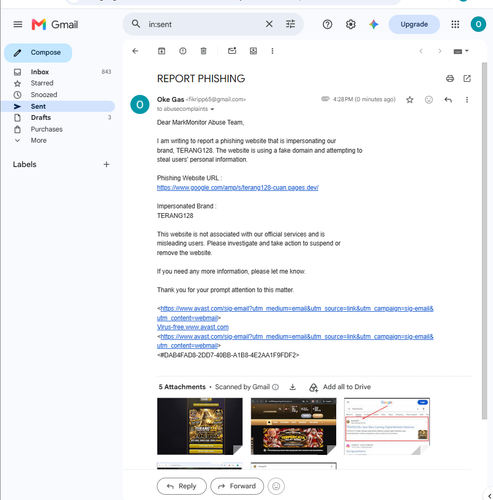Add emoji reaction beside Forward
The width and height of the screenshot is (493, 500).
(x=276, y=486)
